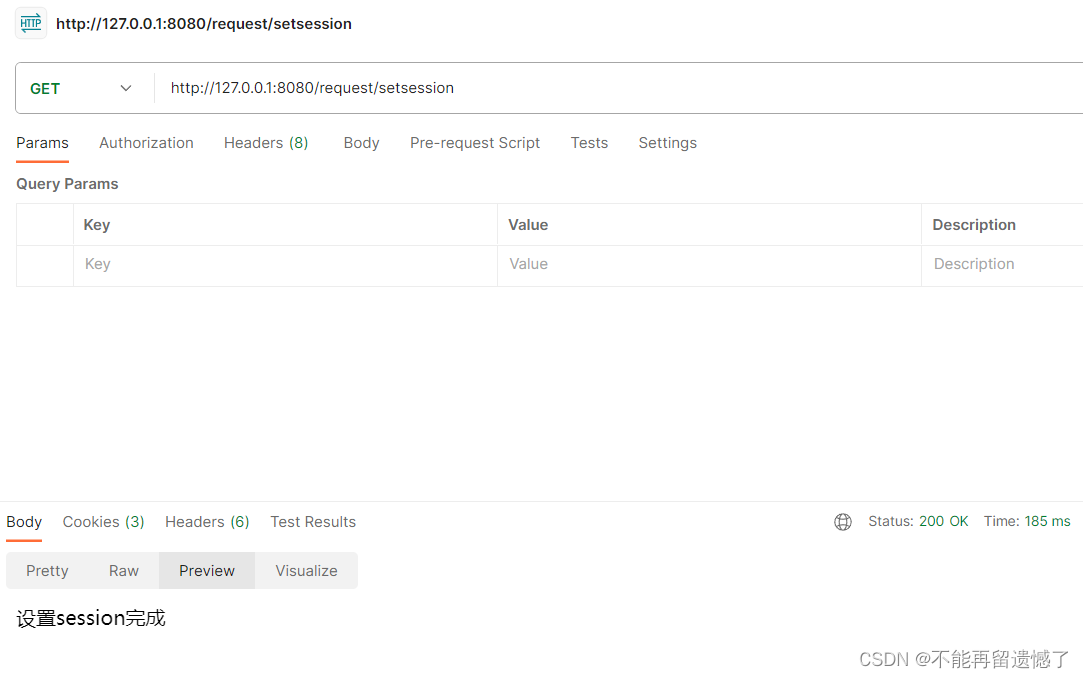Click the Query Params heading
Image resolution: width=1083 pixels, height=678 pixels.
(x=67, y=184)
